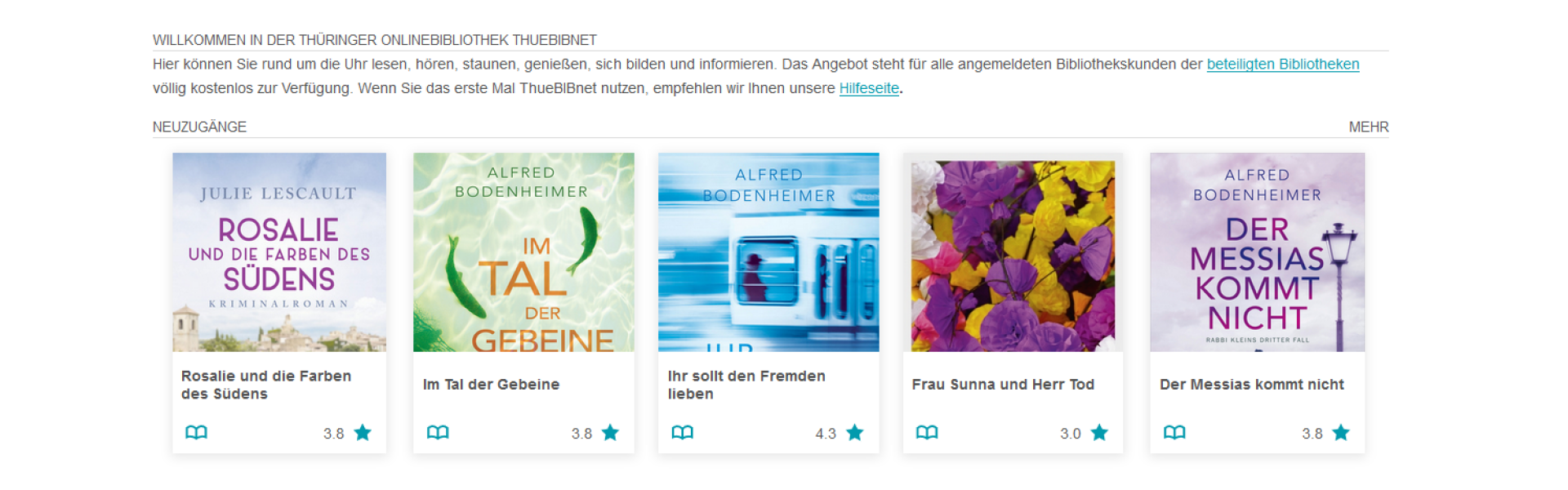The image size is (1568, 490).
Task: Open the beteiligten Bibliotheken link
Action: pyautogui.click(x=1282, y=65)
